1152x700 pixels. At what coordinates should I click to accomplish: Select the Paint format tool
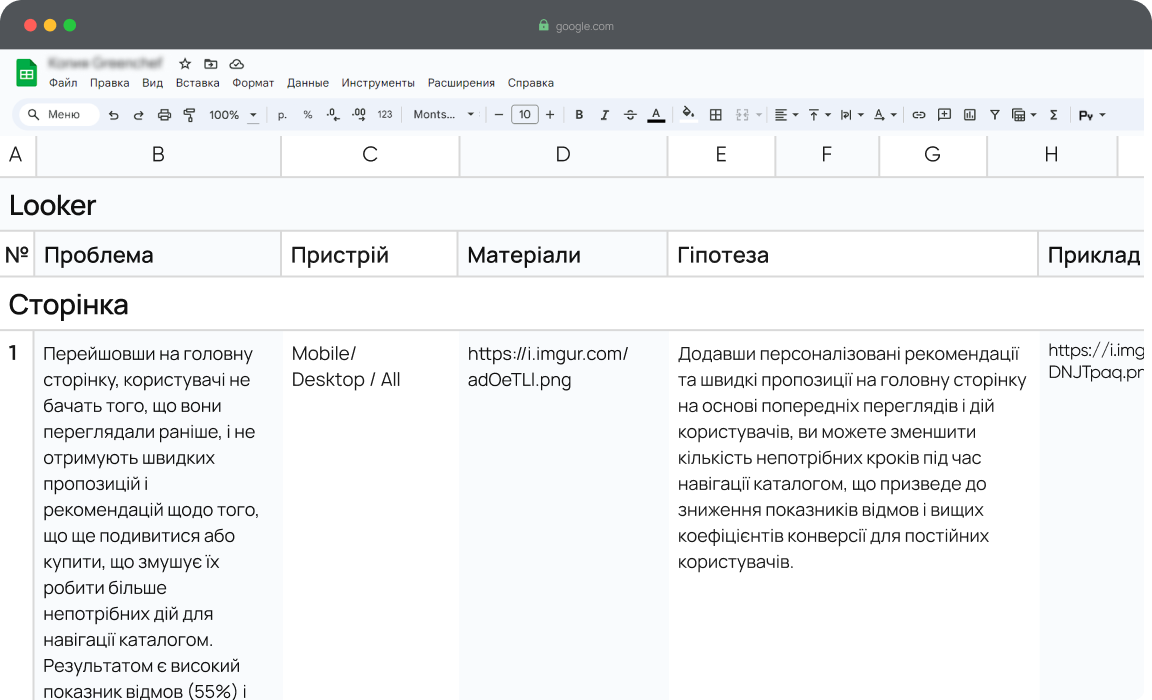188,115
